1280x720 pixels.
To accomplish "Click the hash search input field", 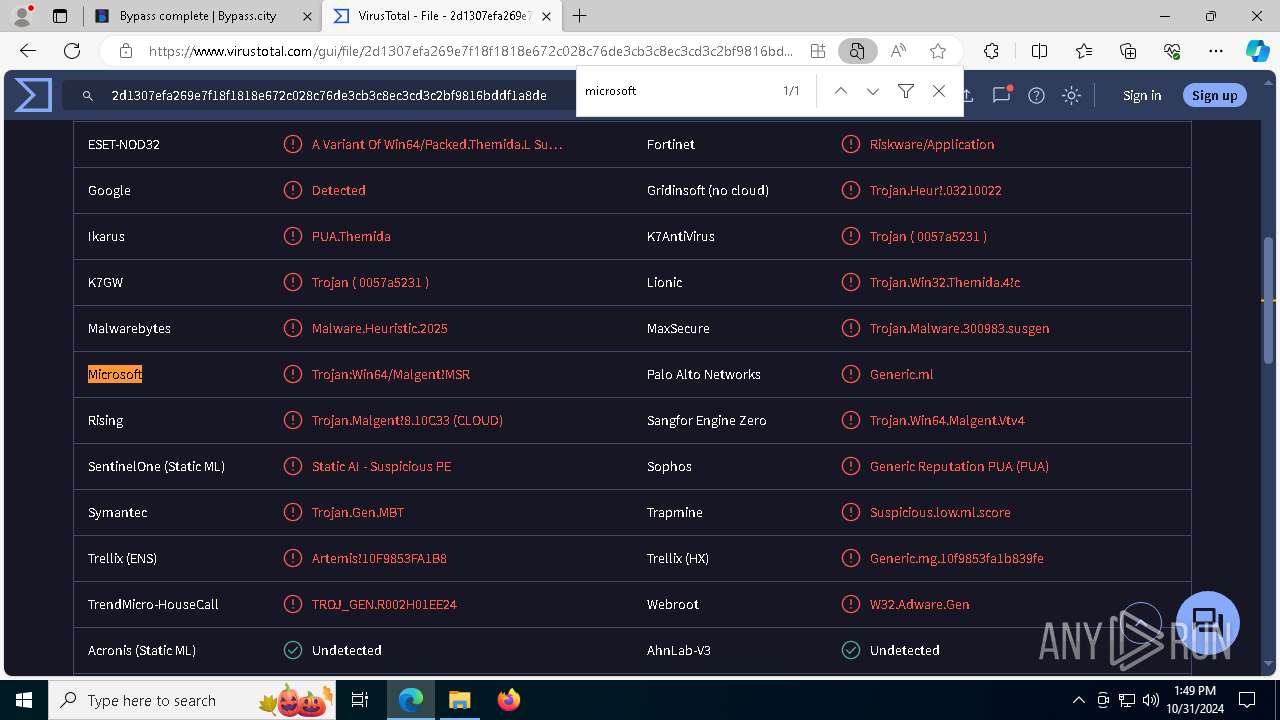I will click(x=329, y=95).
